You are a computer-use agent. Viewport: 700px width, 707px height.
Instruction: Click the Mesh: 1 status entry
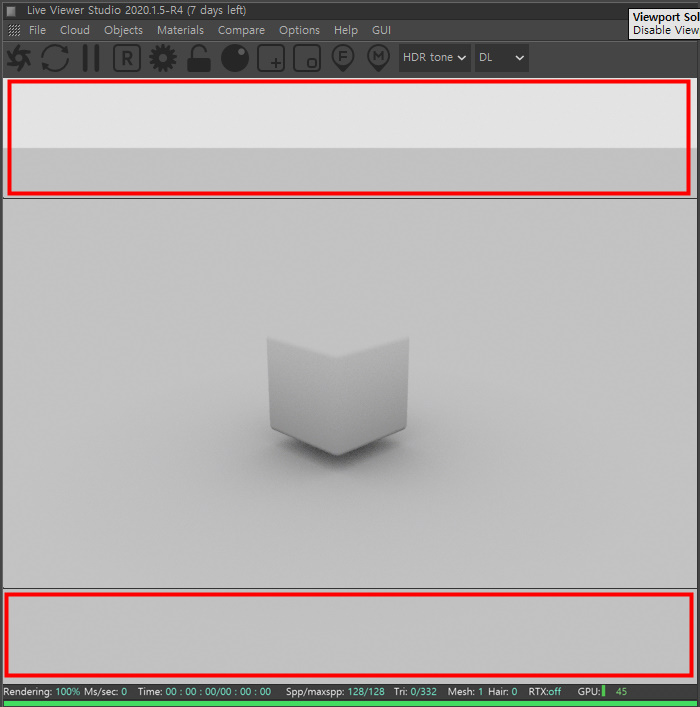coord(465,691)
